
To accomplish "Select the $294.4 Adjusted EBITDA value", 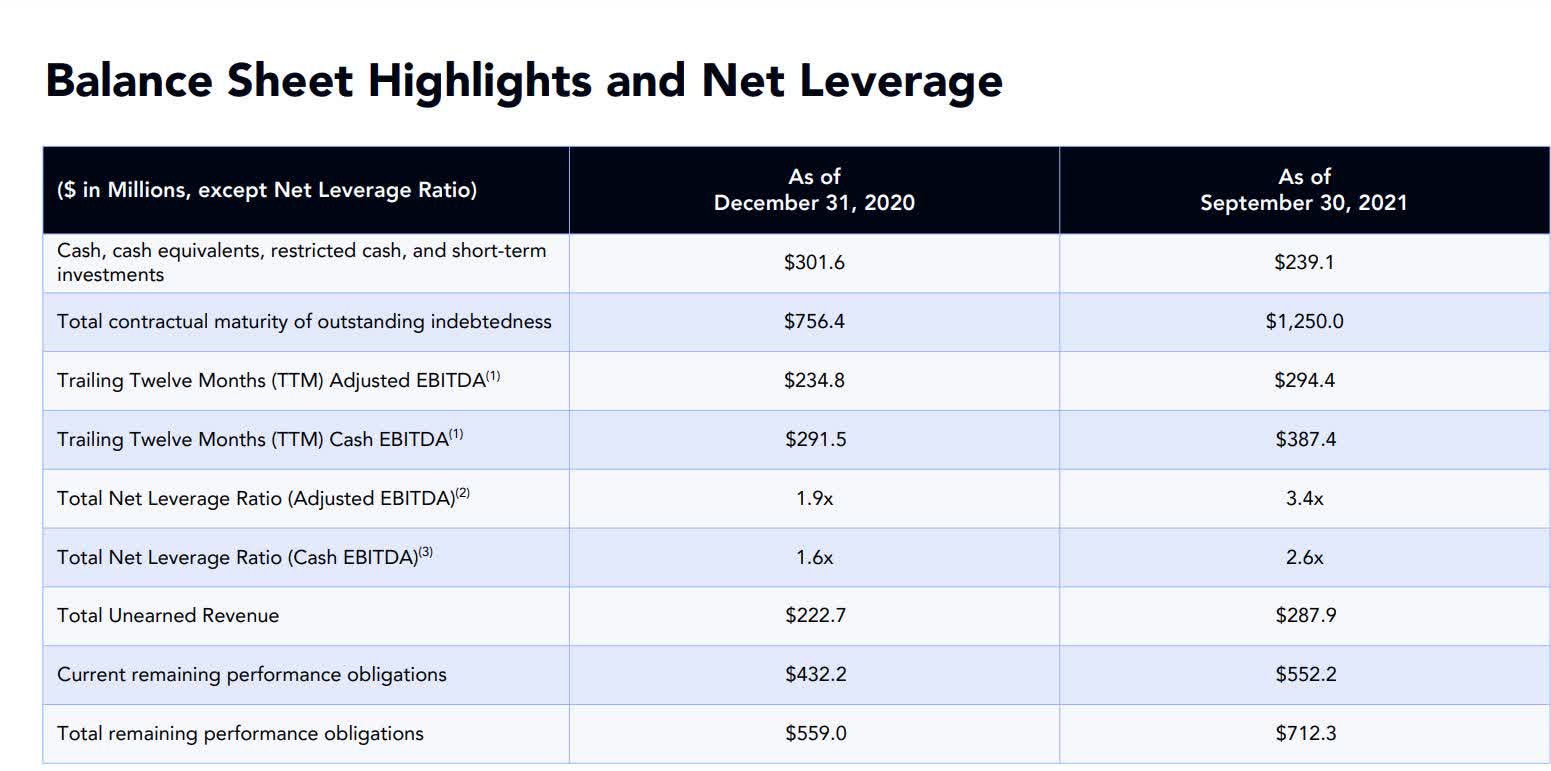I will [x=1304, y=381].
